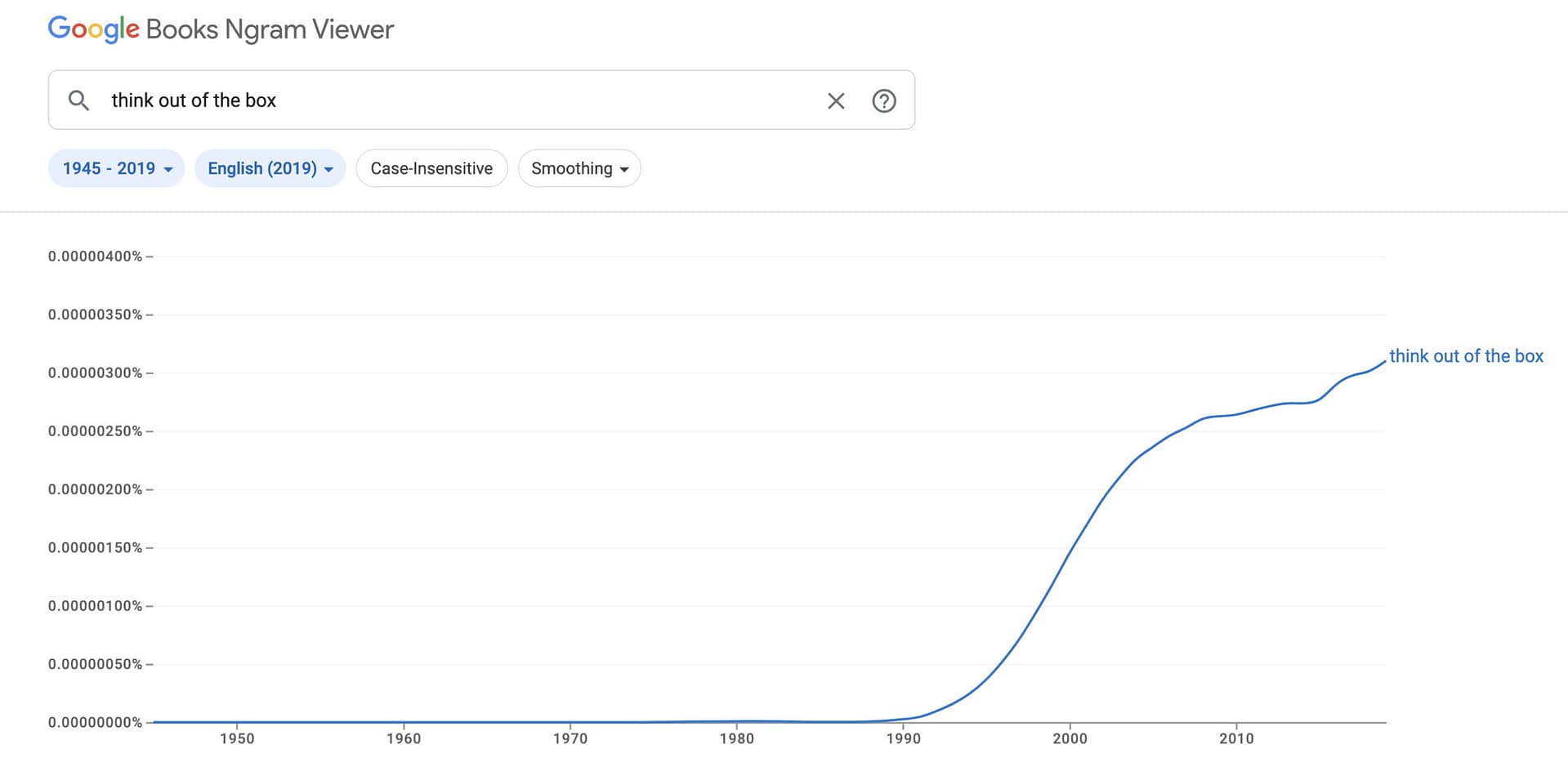Click the search magnifier icon
Viewport: 1568px width, 758px height.
click(78, 100)
